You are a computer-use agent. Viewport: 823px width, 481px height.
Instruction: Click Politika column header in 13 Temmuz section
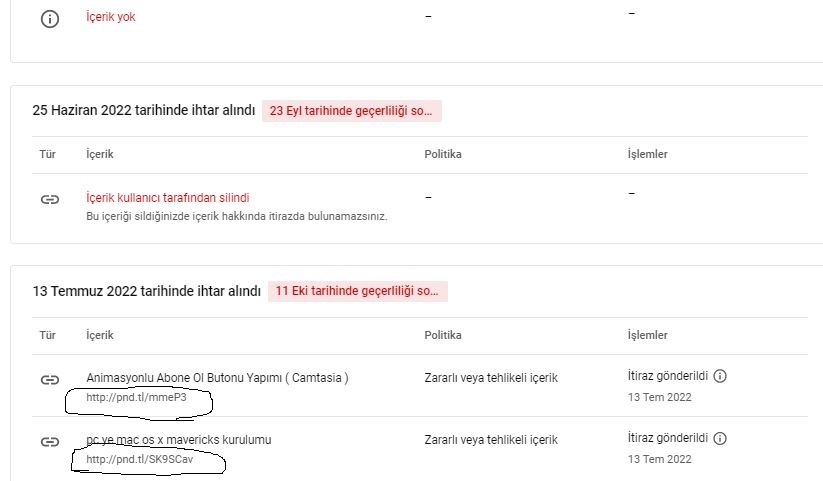click(x=443, y=335)
